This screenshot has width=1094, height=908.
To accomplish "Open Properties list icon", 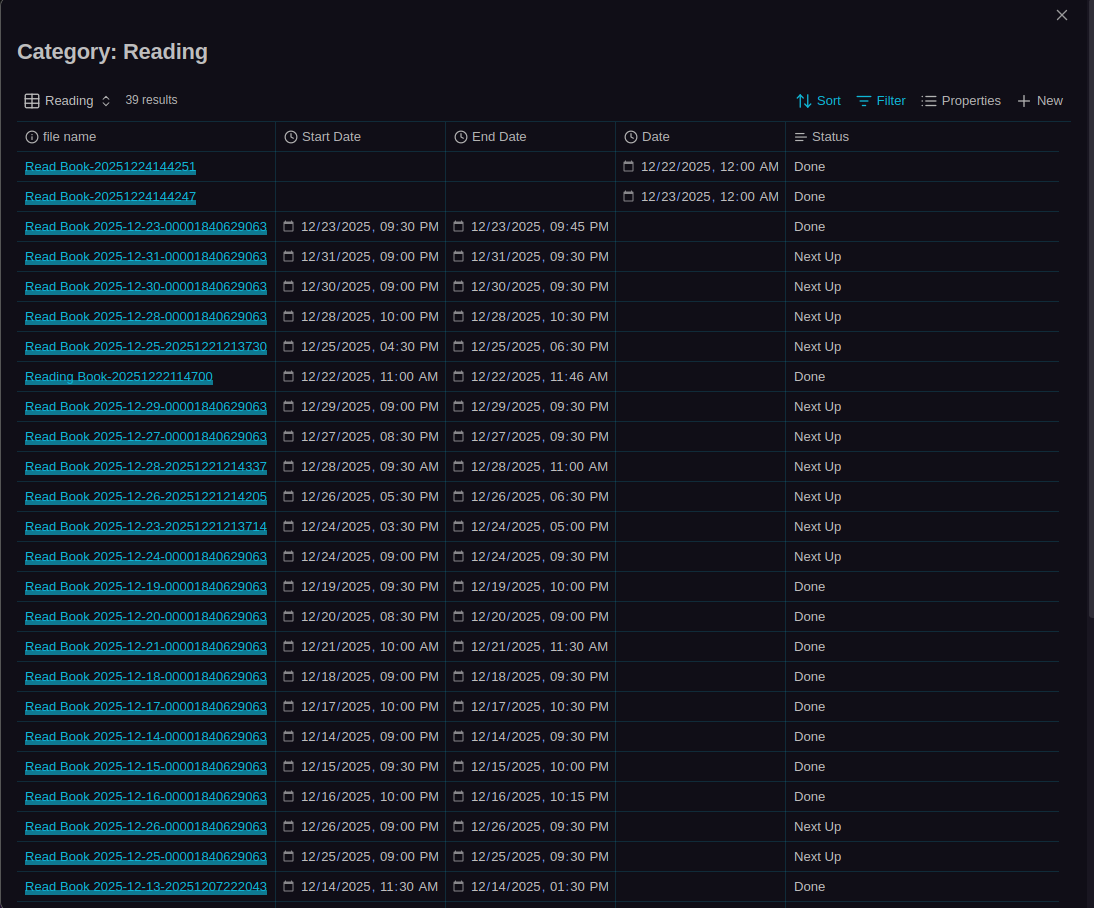I will click(x=929, y=101).
